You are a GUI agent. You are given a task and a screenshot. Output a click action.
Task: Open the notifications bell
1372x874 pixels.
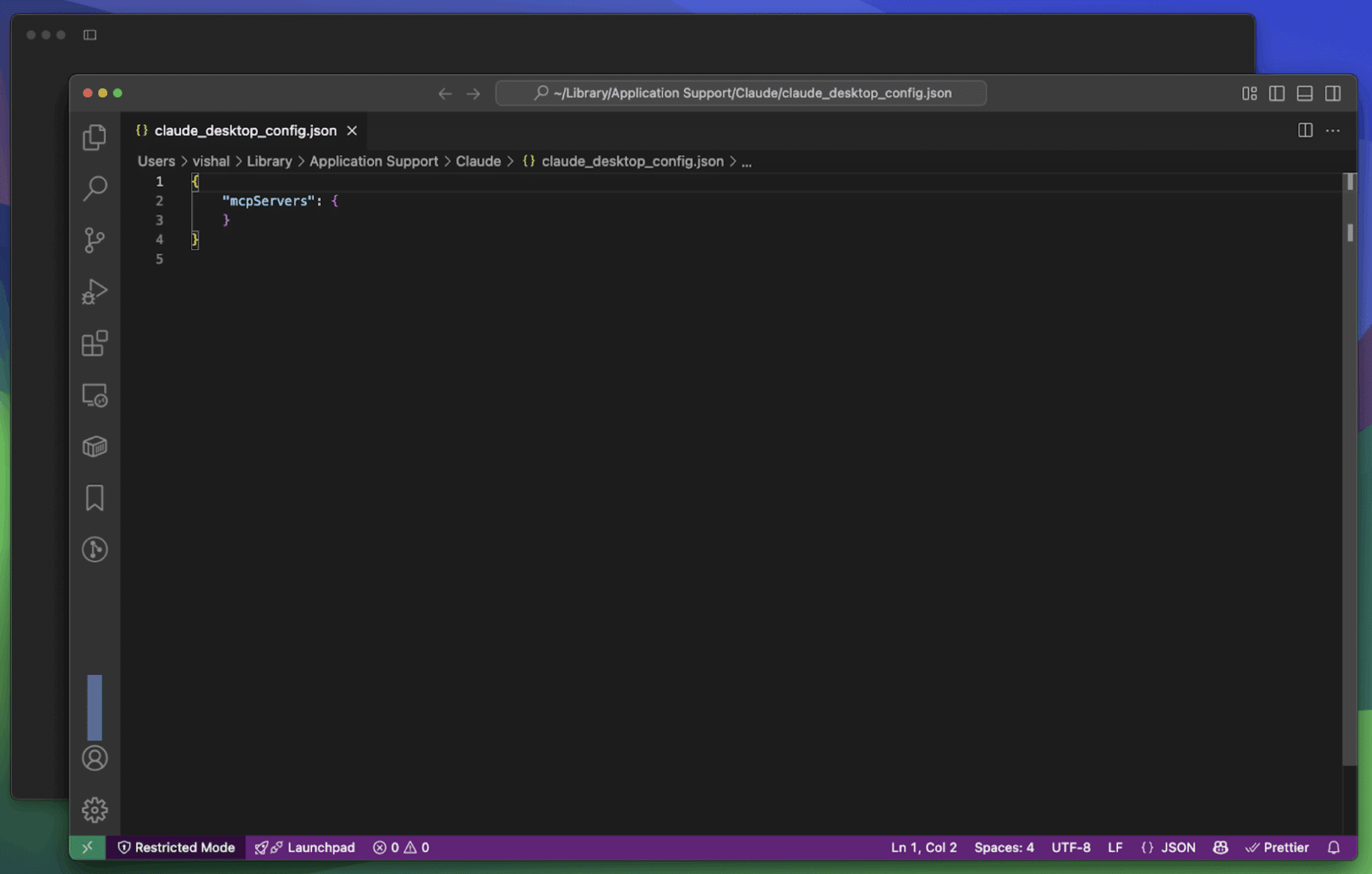point(1333,847)
